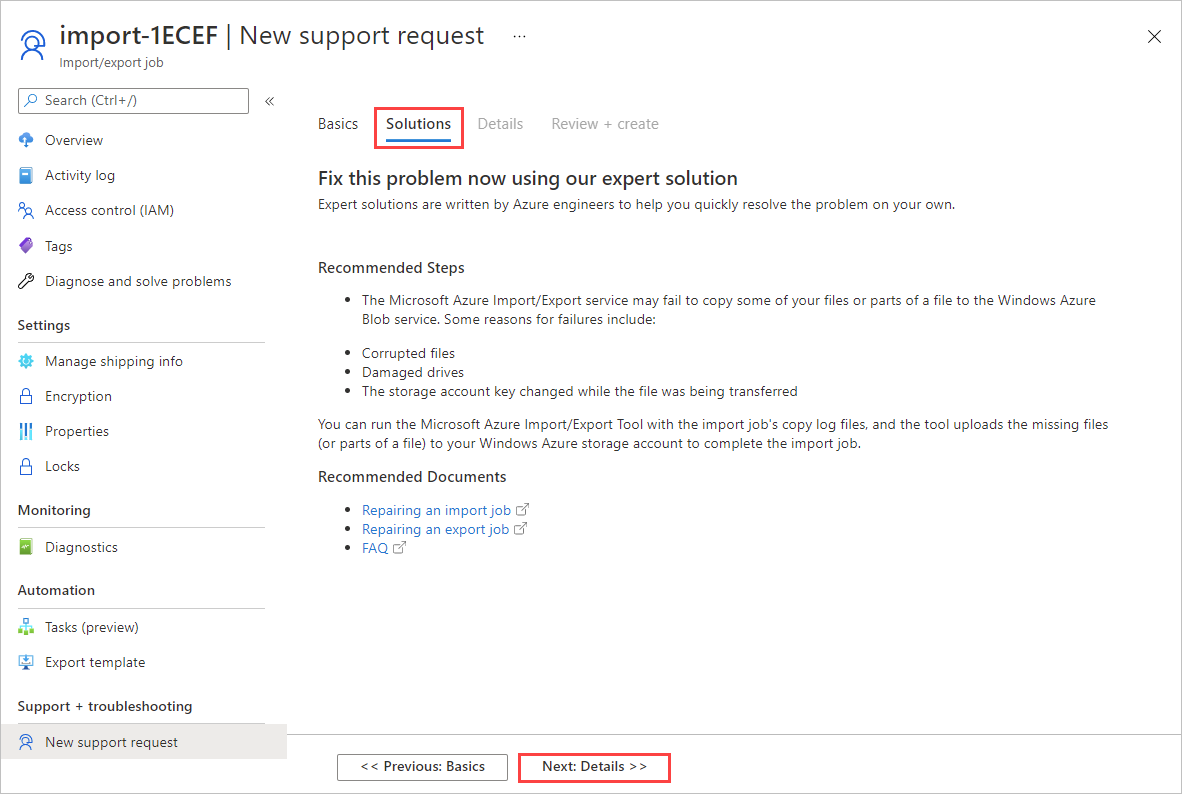Open Manage shipping info settings
This screenshot has height=794, width=1182.
point(114,361)
